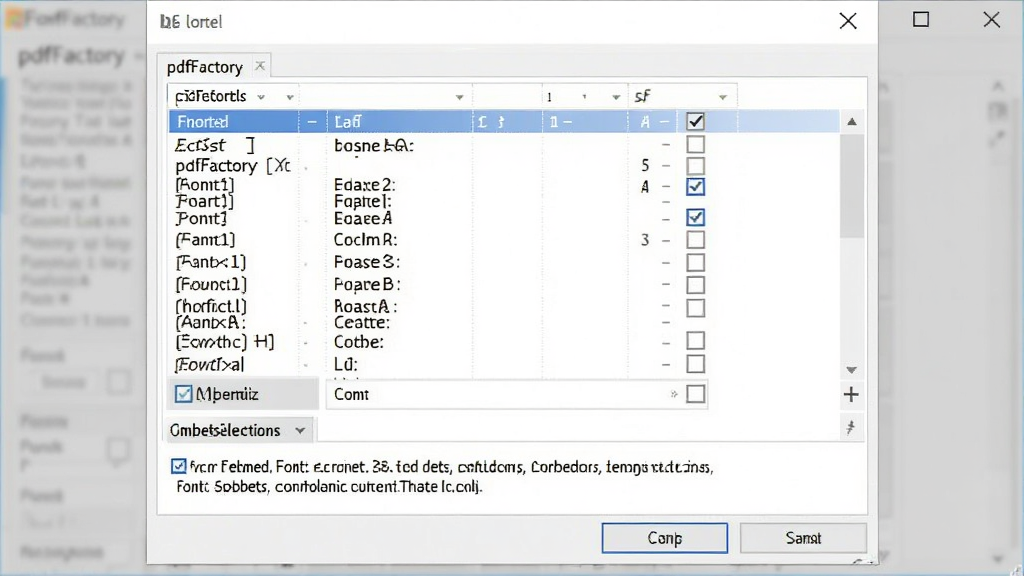Select the pdfFactory [Xc list row

click(x=504, y=166)
